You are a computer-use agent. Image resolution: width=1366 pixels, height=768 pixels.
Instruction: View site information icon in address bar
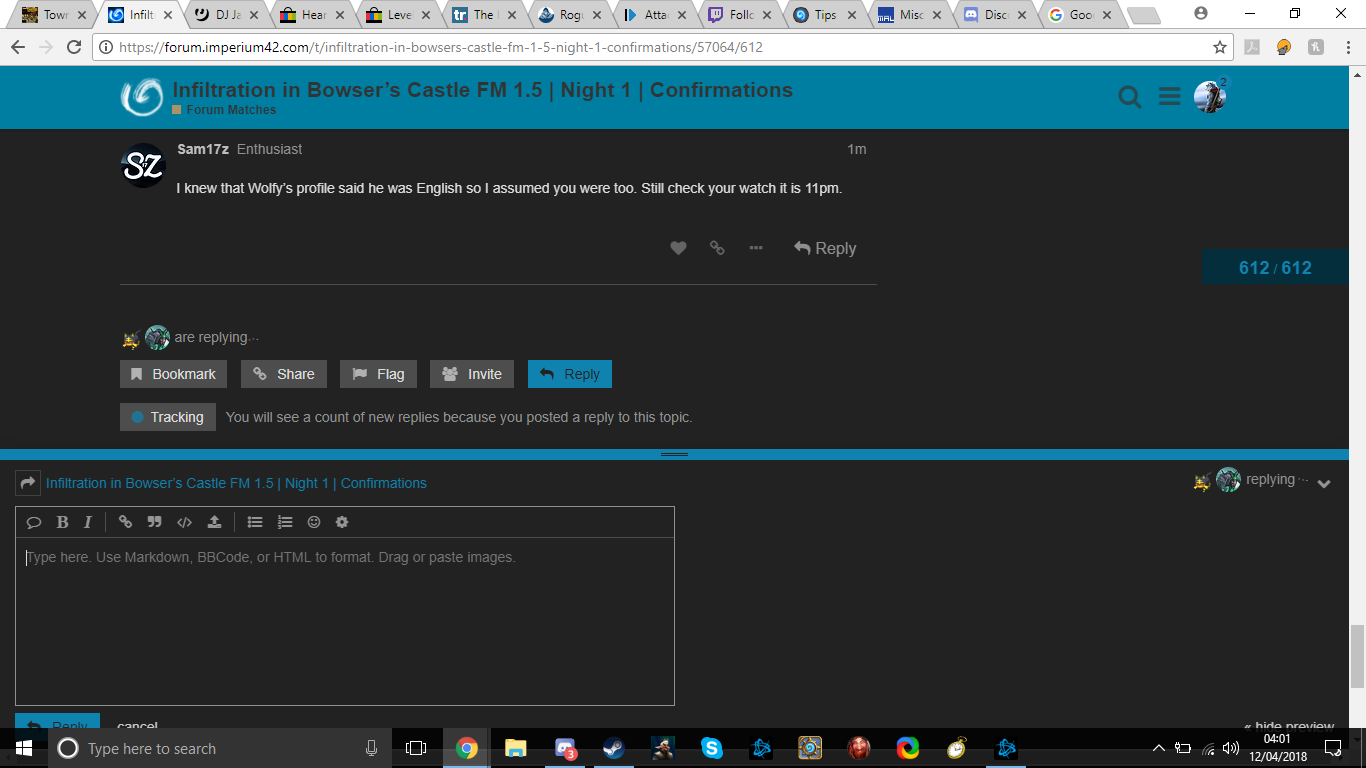tap(106, 47)
